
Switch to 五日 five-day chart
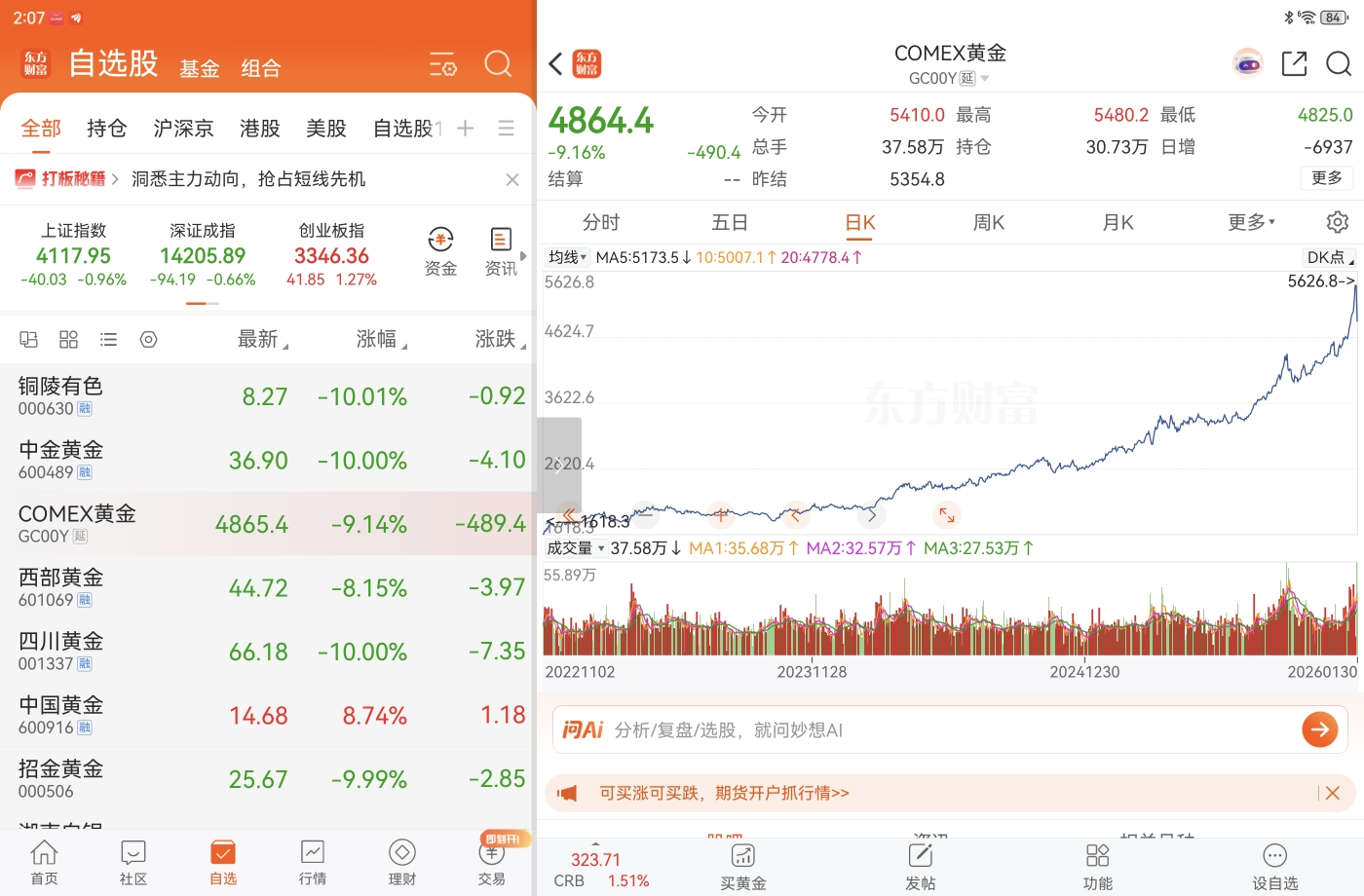pyautogui.click(x=730, y=222)
